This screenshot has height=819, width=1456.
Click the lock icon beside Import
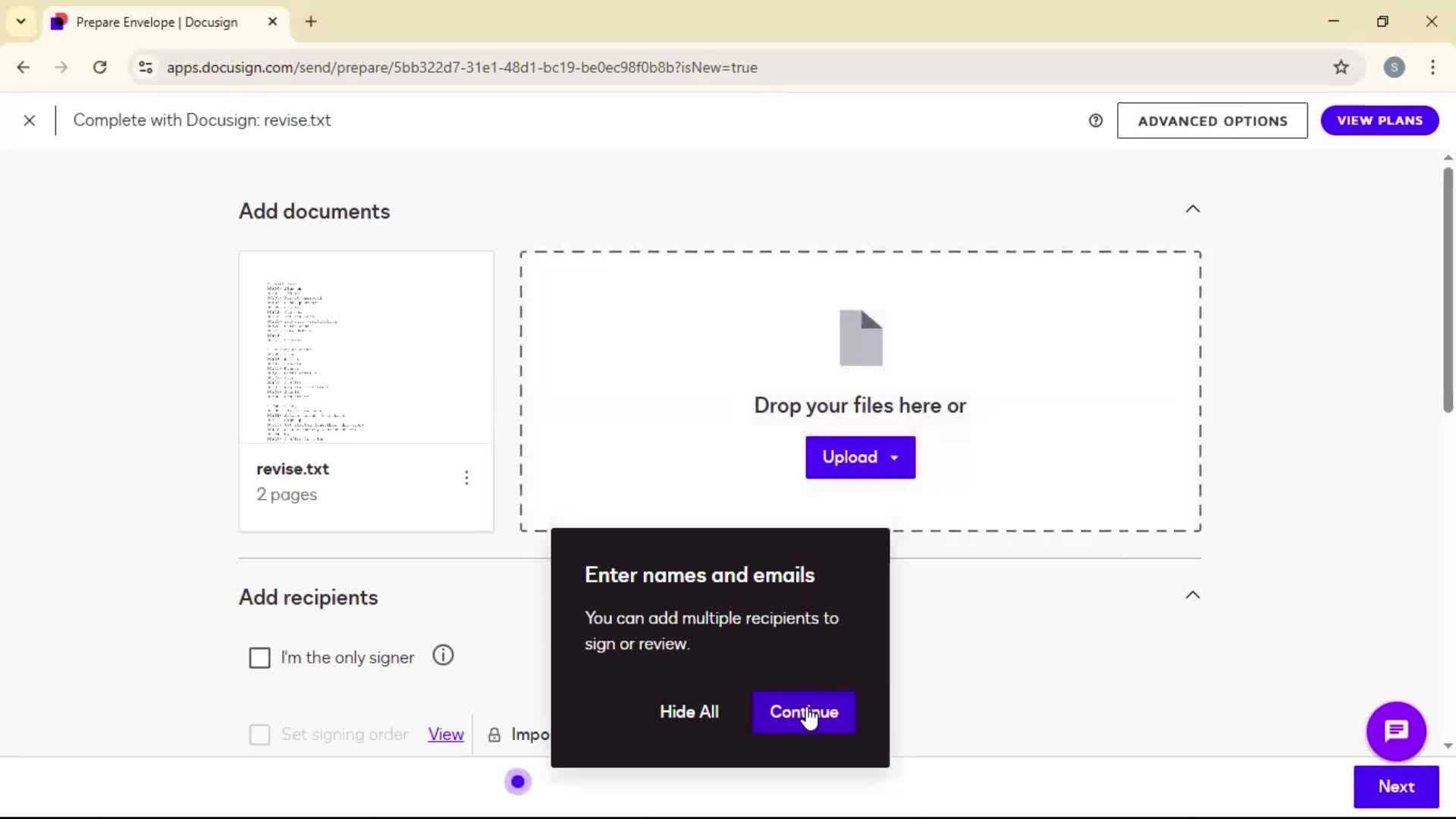coord(494,735)
